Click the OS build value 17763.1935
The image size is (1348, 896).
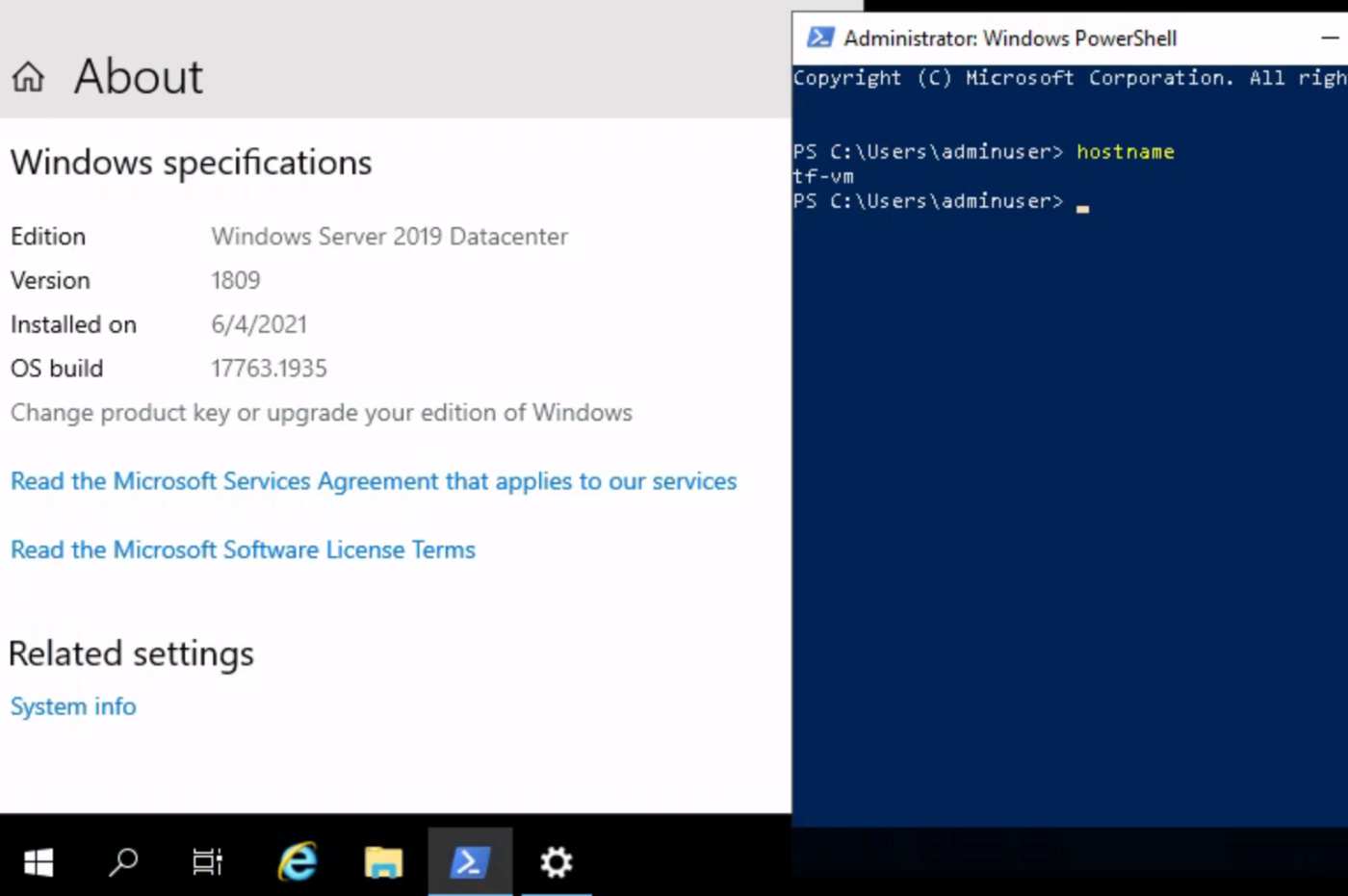269,369
